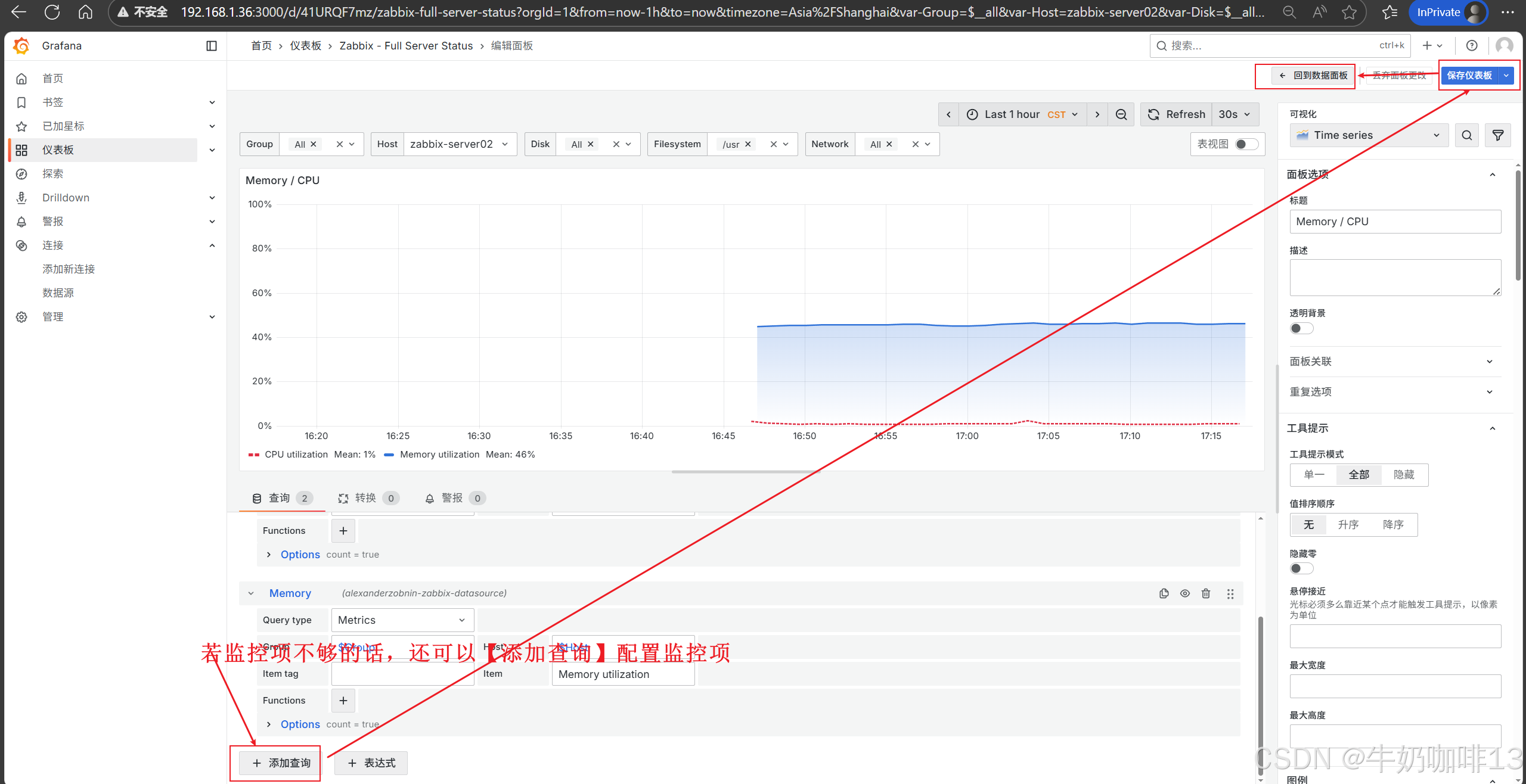
Task: Click the 添加查询 add query button
Action: click(281, 763)
